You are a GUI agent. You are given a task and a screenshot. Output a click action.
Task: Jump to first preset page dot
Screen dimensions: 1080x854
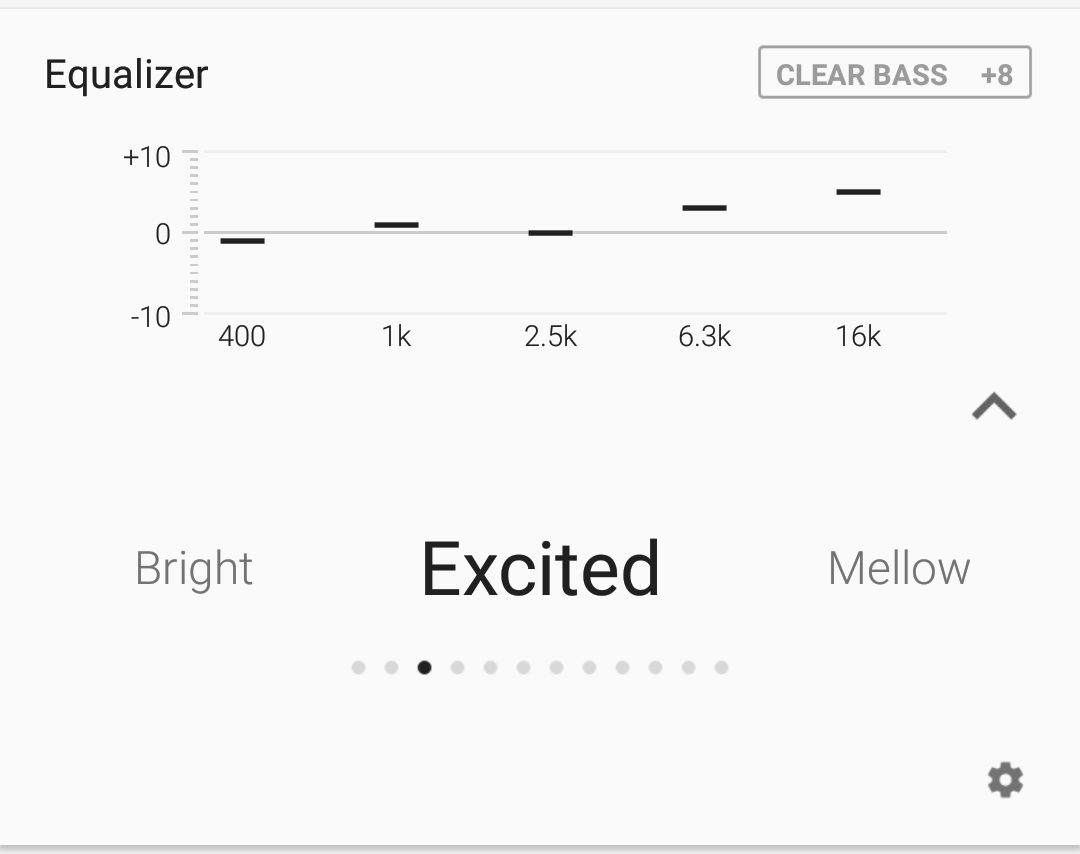pyautogui.click(x=358, y=667)
